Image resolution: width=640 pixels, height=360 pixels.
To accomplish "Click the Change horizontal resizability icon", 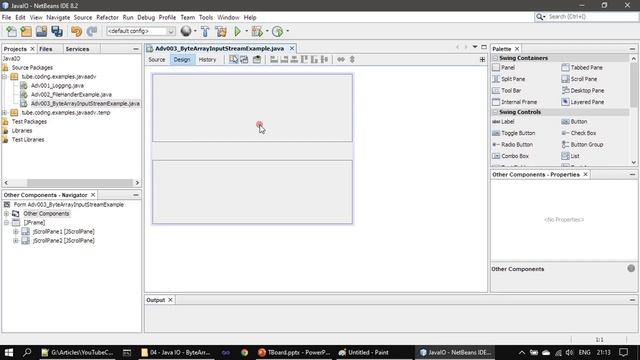I will [x=341, y=60].
